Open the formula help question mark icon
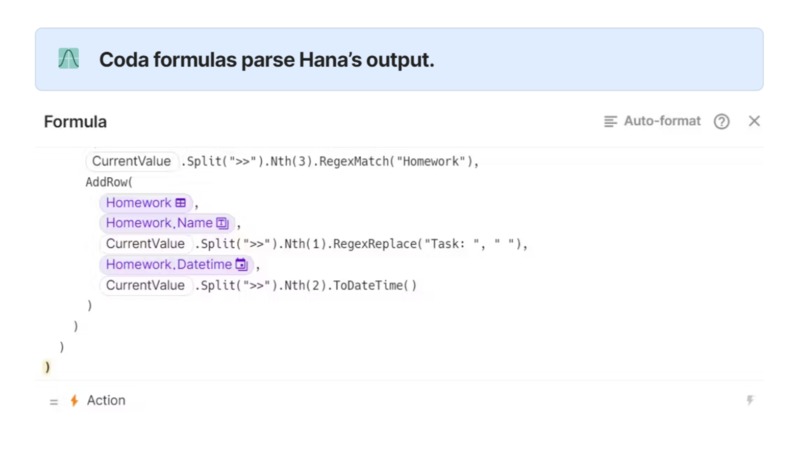 pyautogui.click(x=721, y=121)
